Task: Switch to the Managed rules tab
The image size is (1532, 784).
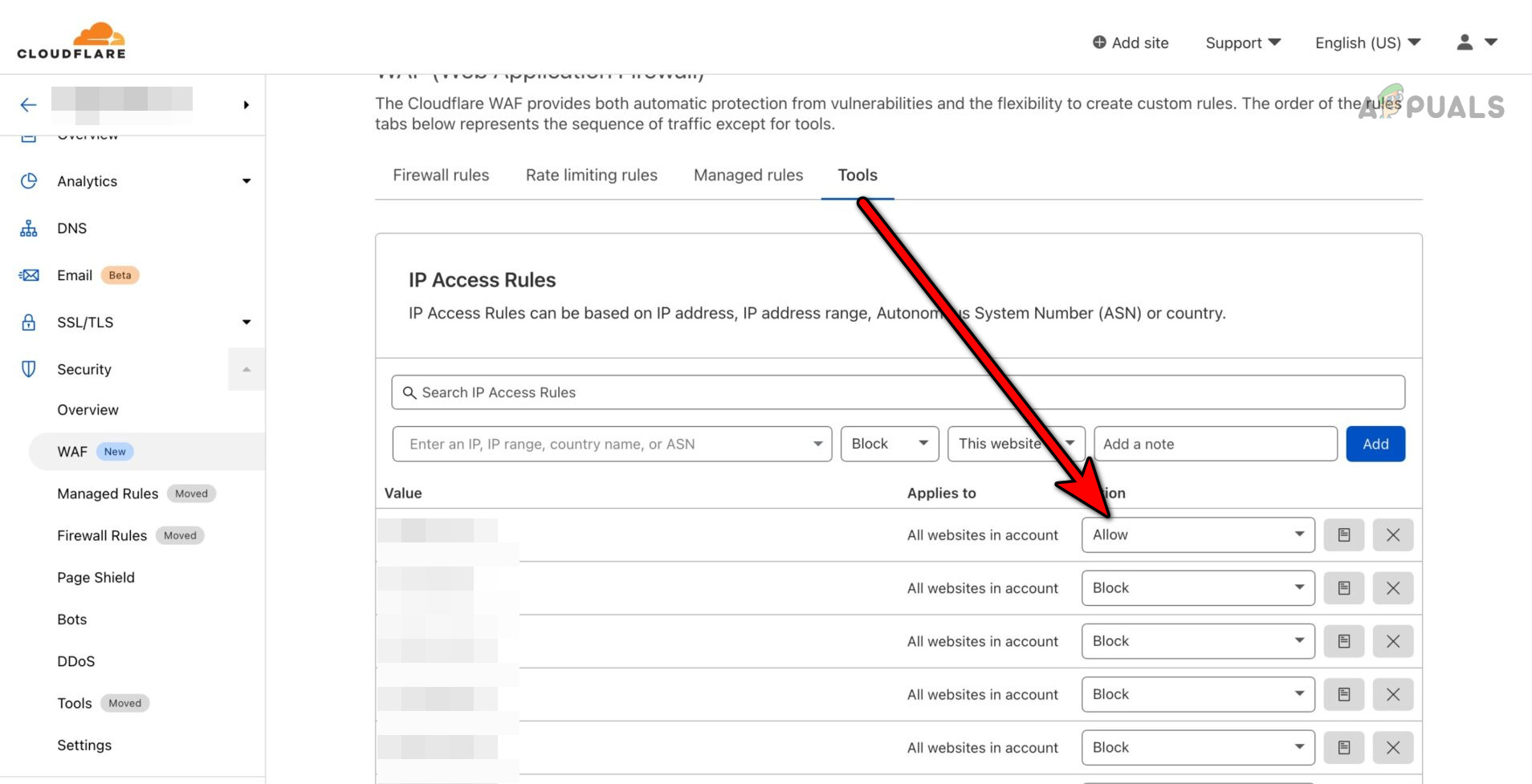Action: pos(748,175)
